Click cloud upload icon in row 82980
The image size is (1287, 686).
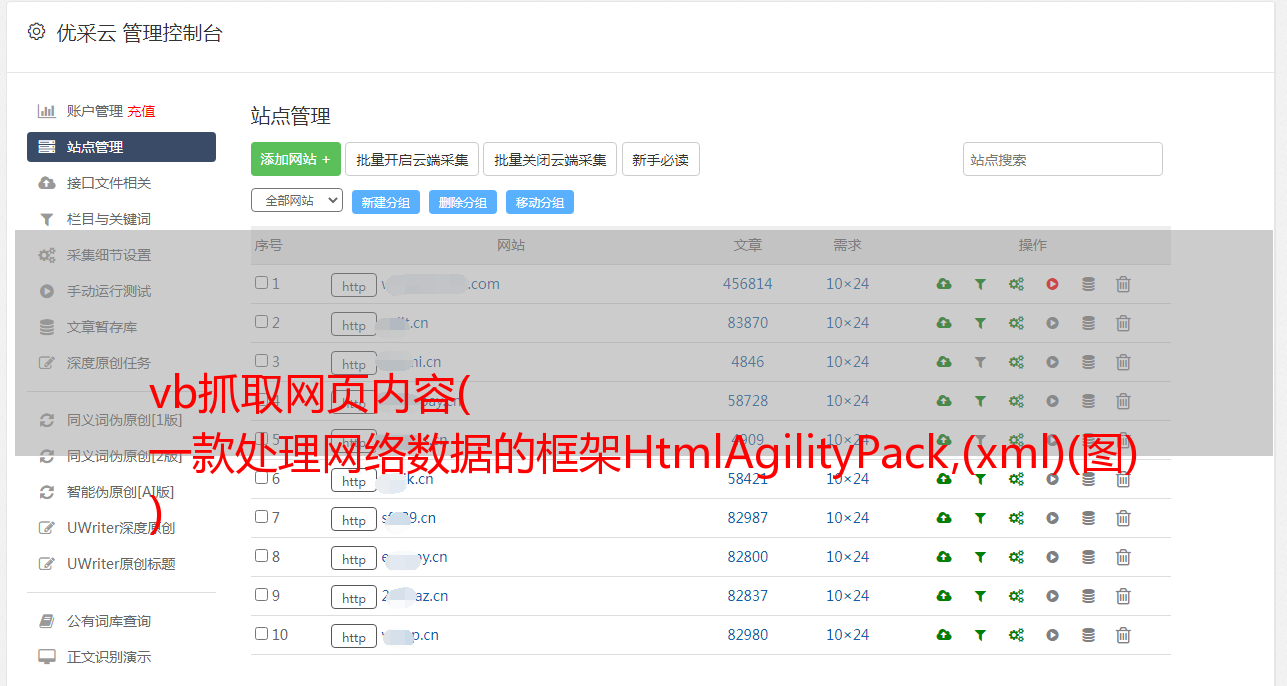point(944,635)
